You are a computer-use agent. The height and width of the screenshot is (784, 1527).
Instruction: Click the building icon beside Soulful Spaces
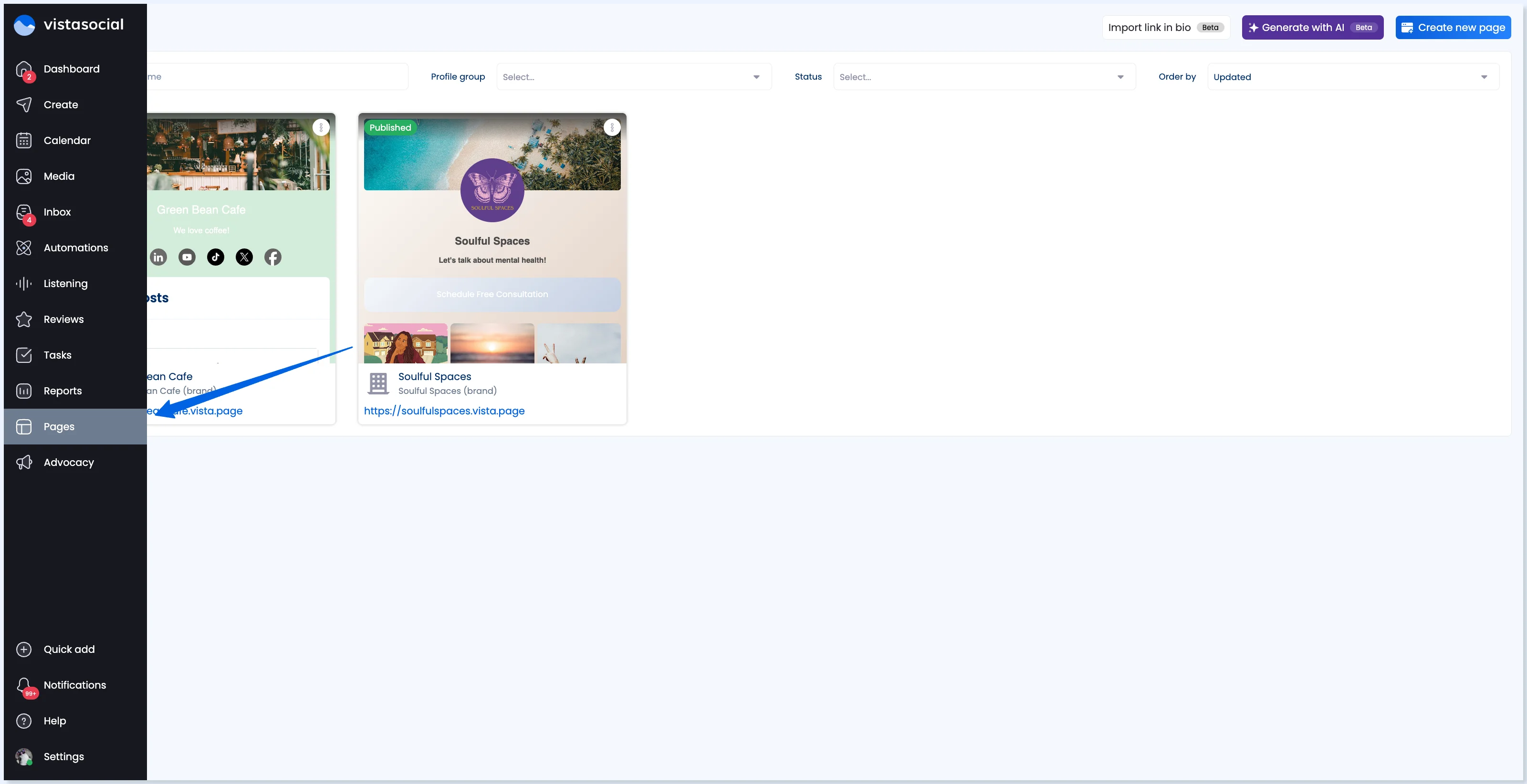coord(378,383)
